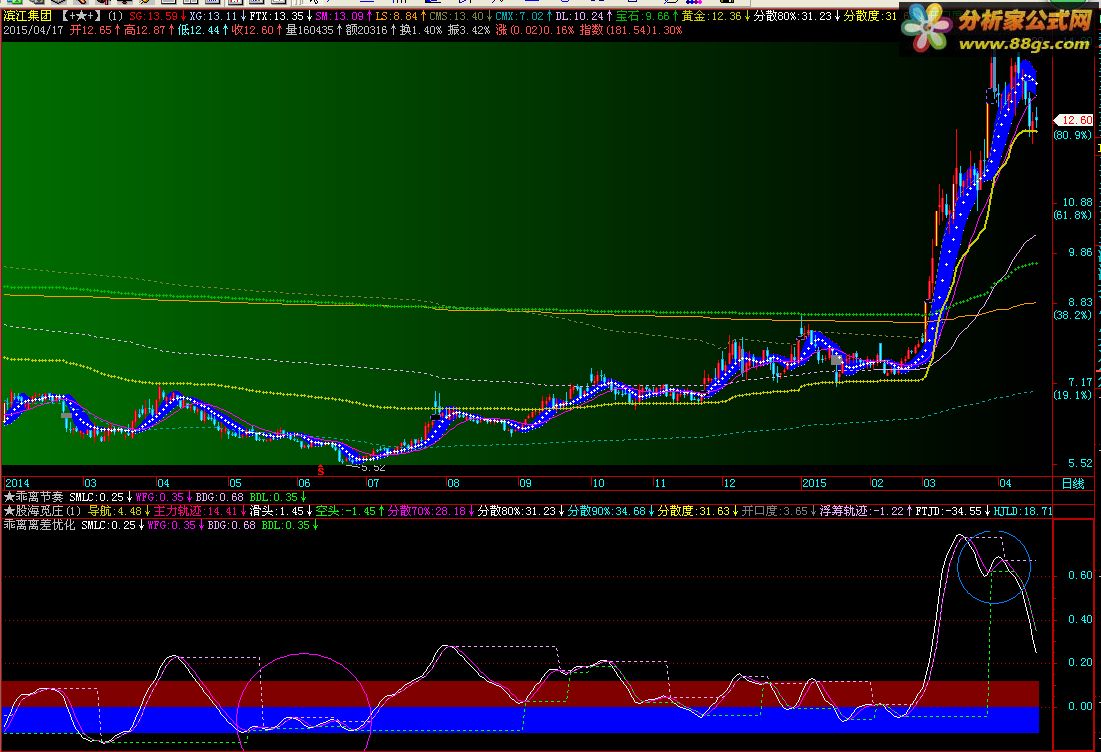Click the stock name 滨江集团

(x=27, y=15)
